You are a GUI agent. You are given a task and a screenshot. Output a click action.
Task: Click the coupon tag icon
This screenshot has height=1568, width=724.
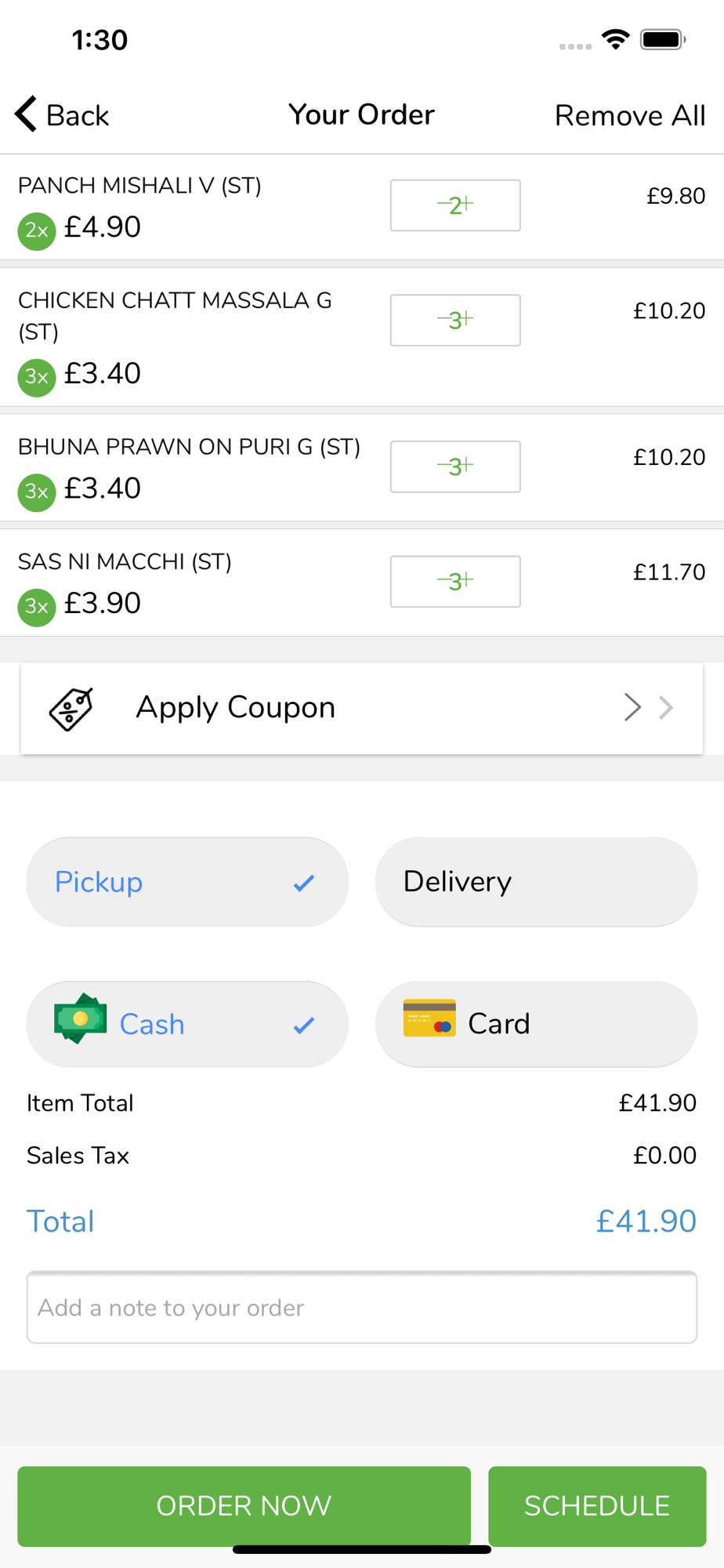pyautogui.click(x=71, y=709)
